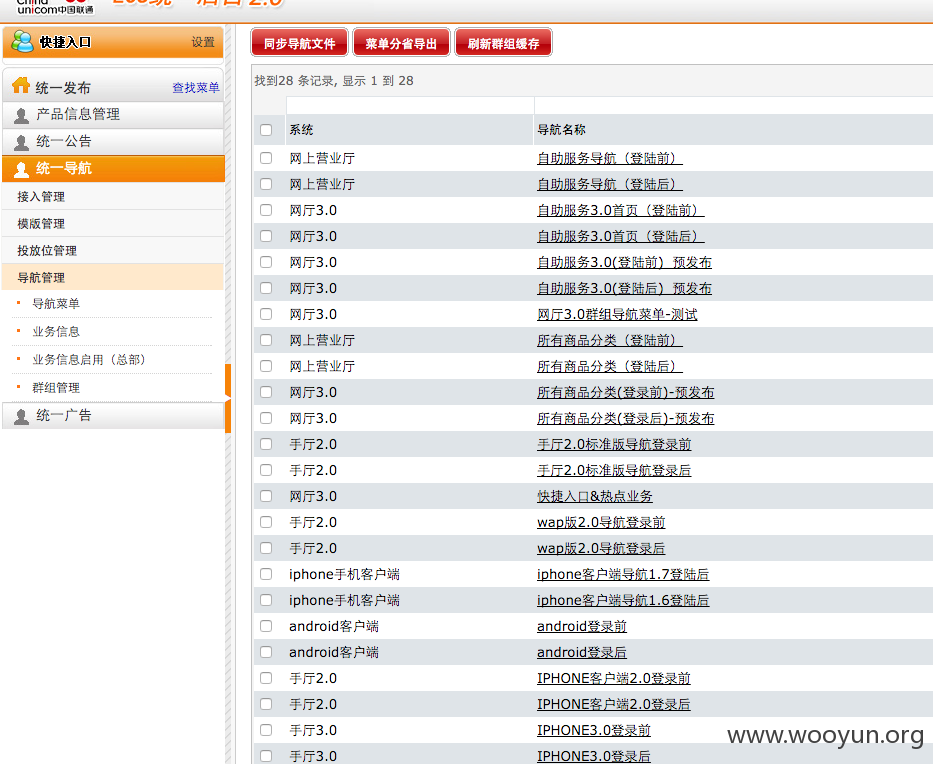
Task: Open 所有商品分类(登录后)-预发布 link
Action: point(625,418)
